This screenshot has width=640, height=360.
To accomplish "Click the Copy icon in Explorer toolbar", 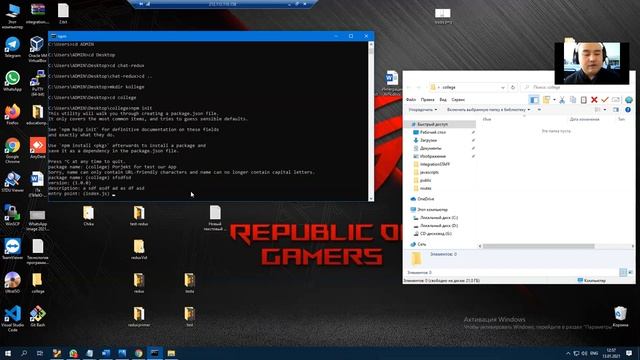I will coord(573,100).
